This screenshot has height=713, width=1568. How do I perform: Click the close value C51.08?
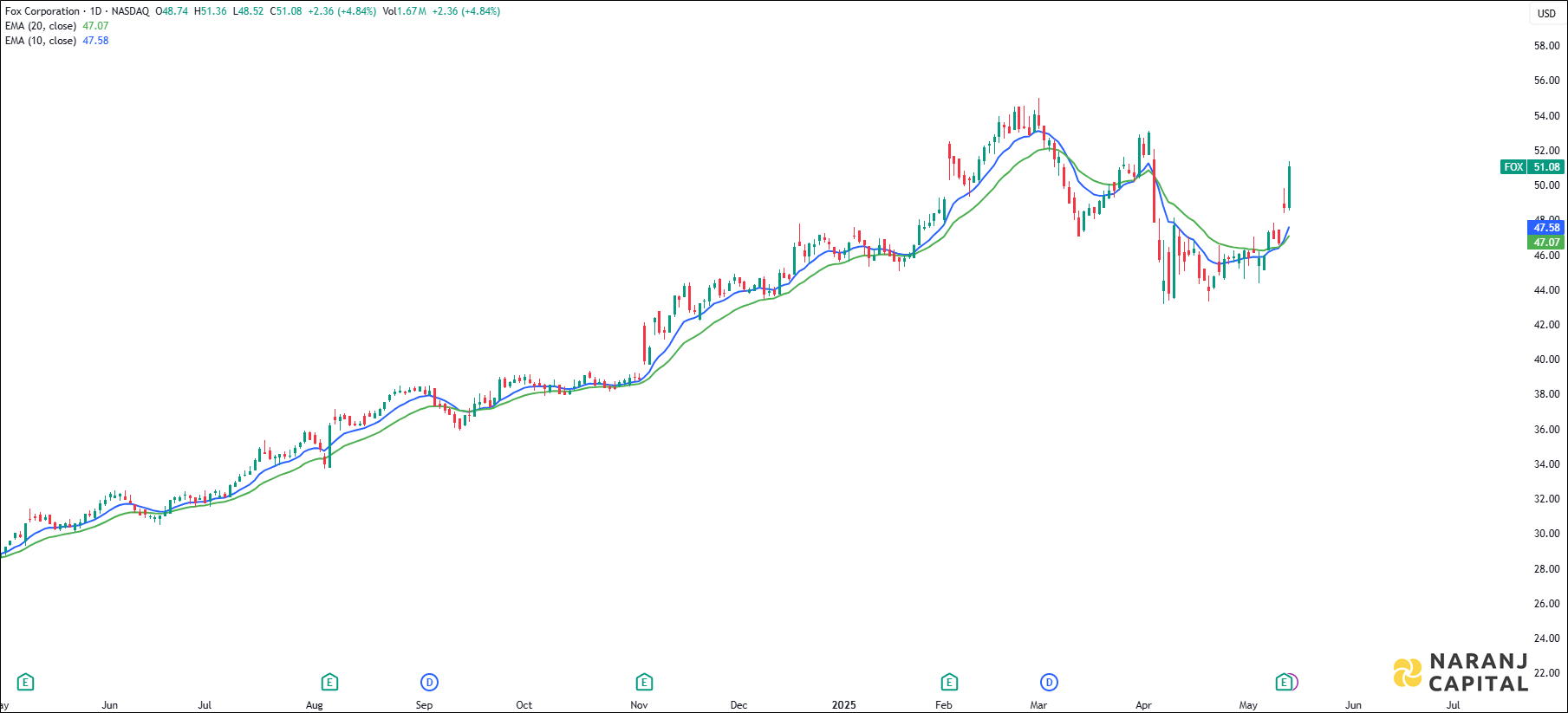[x=286, y=11]
